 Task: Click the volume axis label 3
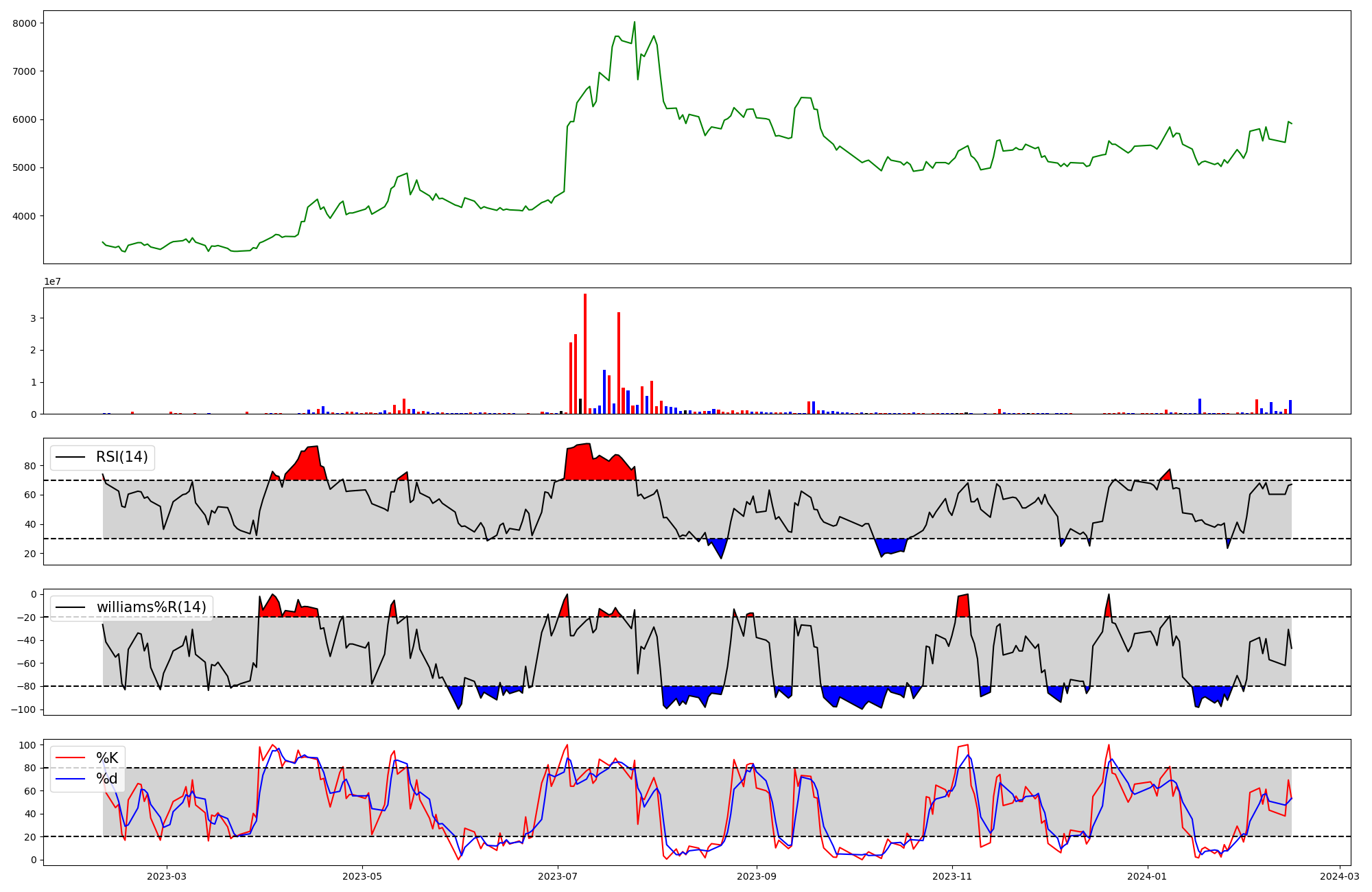[33, 318]
